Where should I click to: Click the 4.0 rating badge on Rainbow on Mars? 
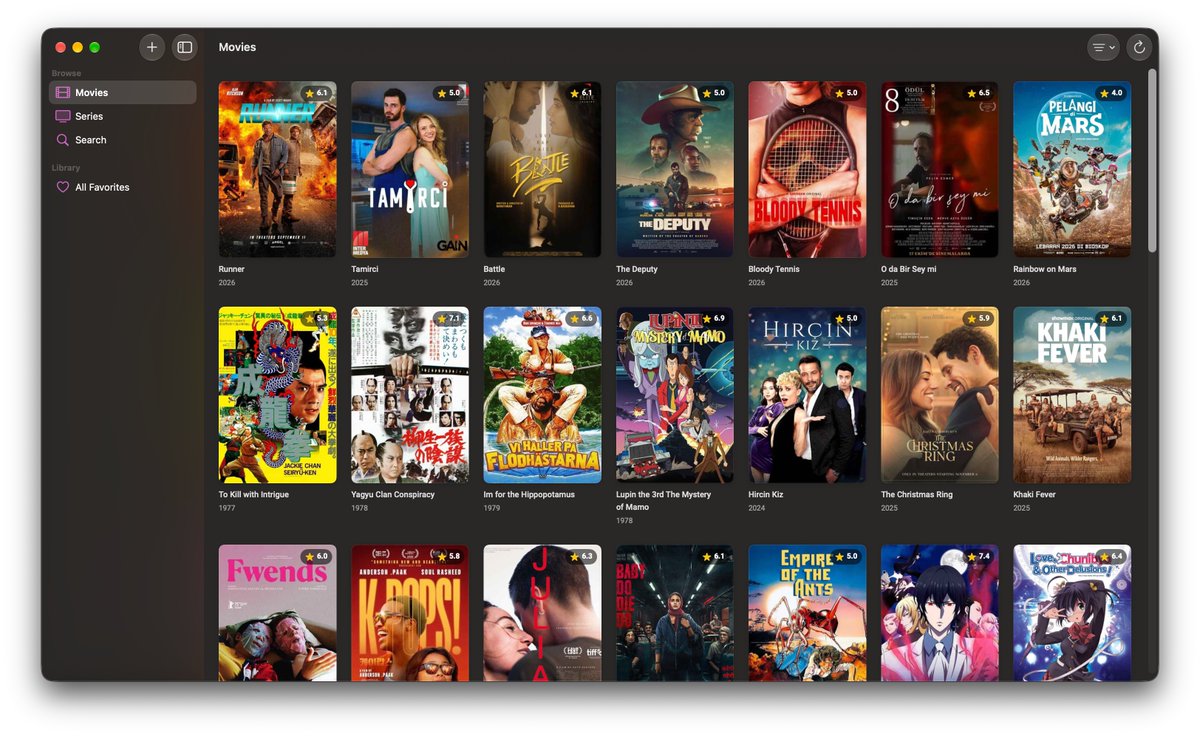pos(1111,93)
